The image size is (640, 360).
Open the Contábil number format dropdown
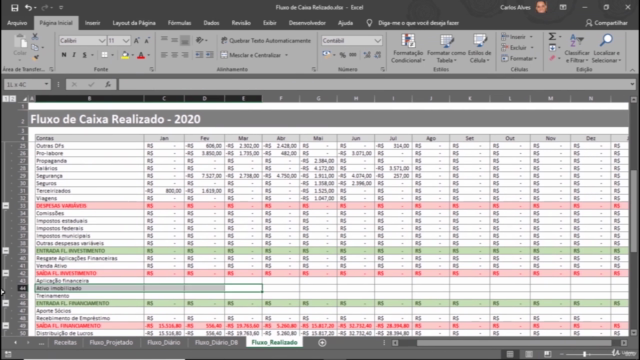click(377, 40)
